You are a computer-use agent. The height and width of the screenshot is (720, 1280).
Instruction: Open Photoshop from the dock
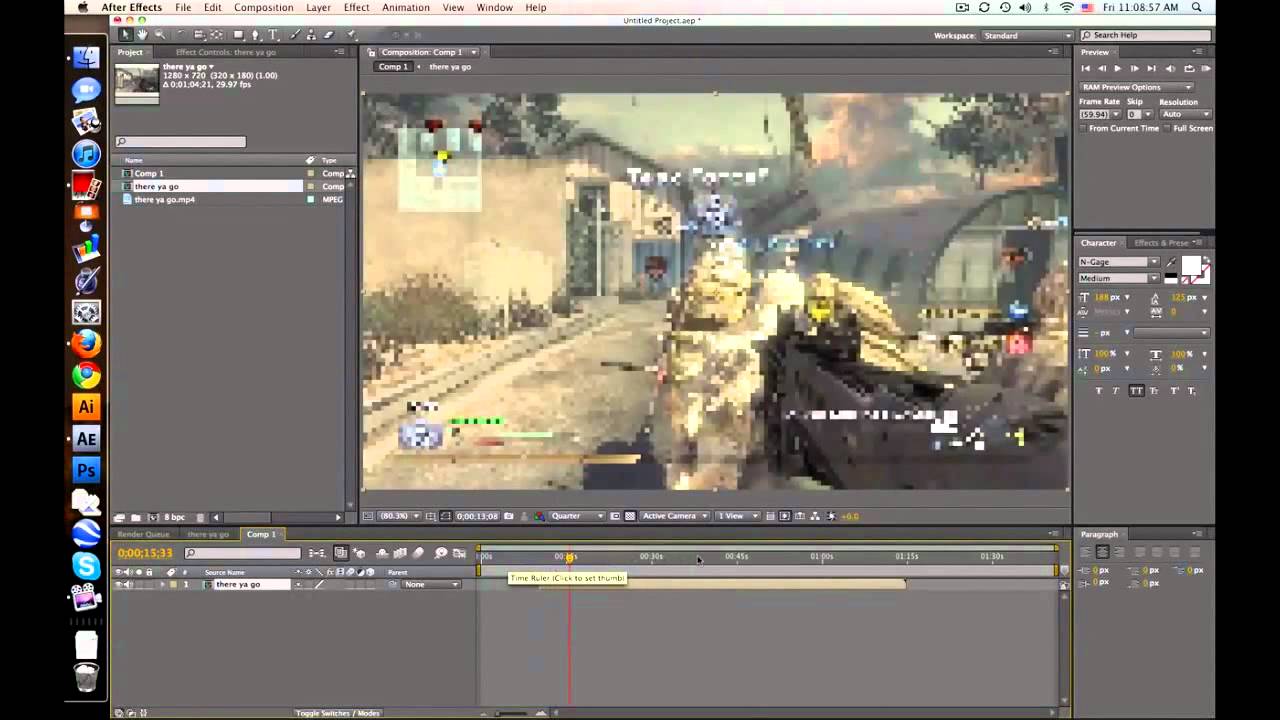(x=86, y=470)
